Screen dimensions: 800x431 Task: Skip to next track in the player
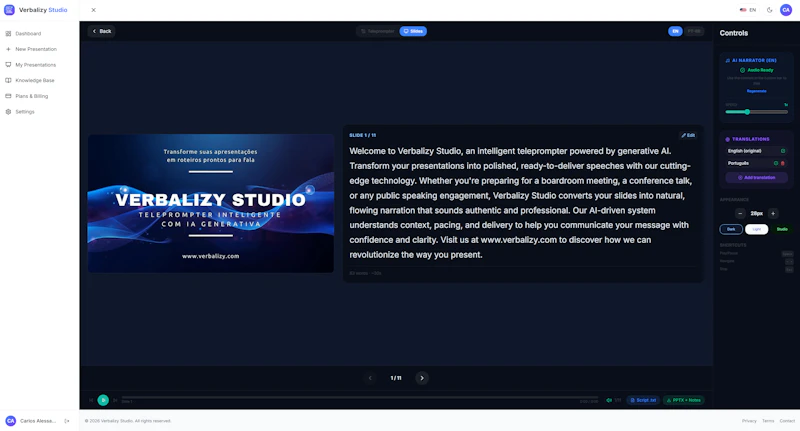pos(115,400)
